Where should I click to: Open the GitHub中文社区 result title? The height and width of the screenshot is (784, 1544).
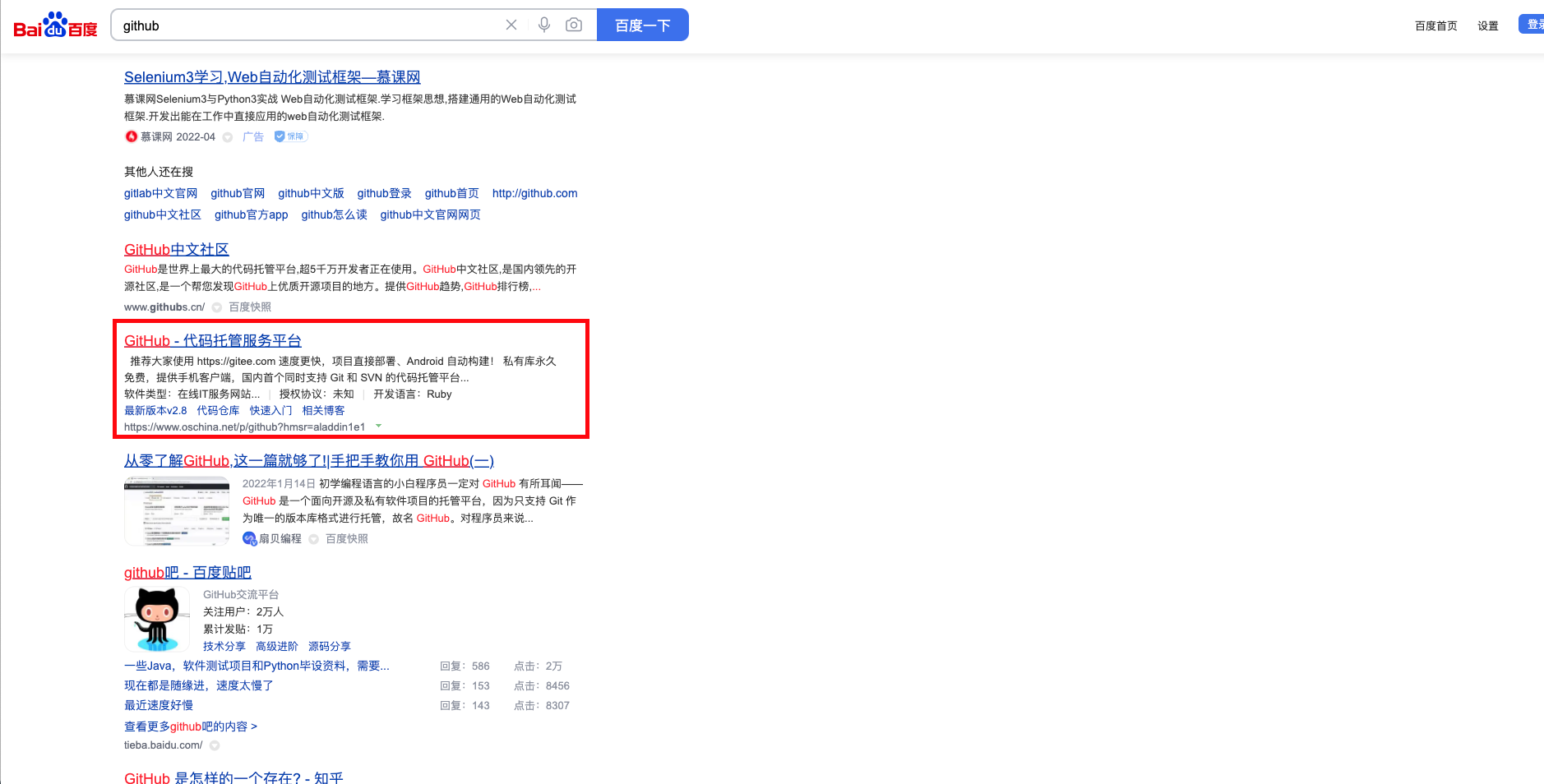point(177,249)
